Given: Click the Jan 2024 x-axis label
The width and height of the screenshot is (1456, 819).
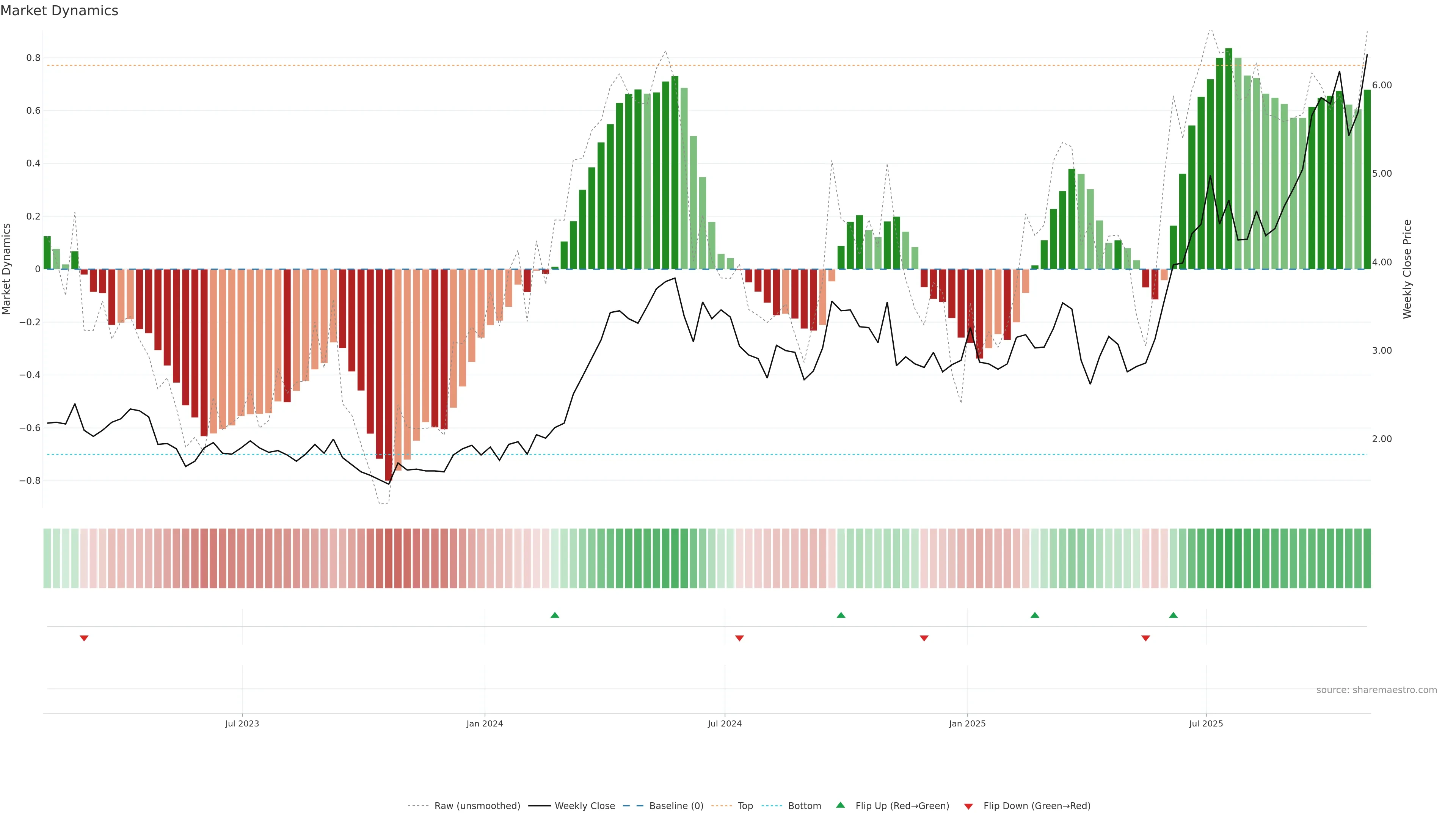Looking at the screenshot, I should [x=485, y=723].
